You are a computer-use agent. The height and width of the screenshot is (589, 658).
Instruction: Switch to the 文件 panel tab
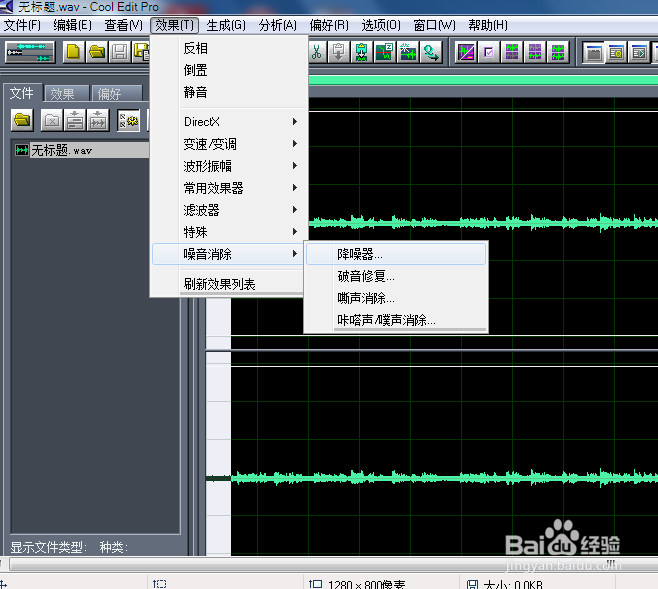coord(22,93)
